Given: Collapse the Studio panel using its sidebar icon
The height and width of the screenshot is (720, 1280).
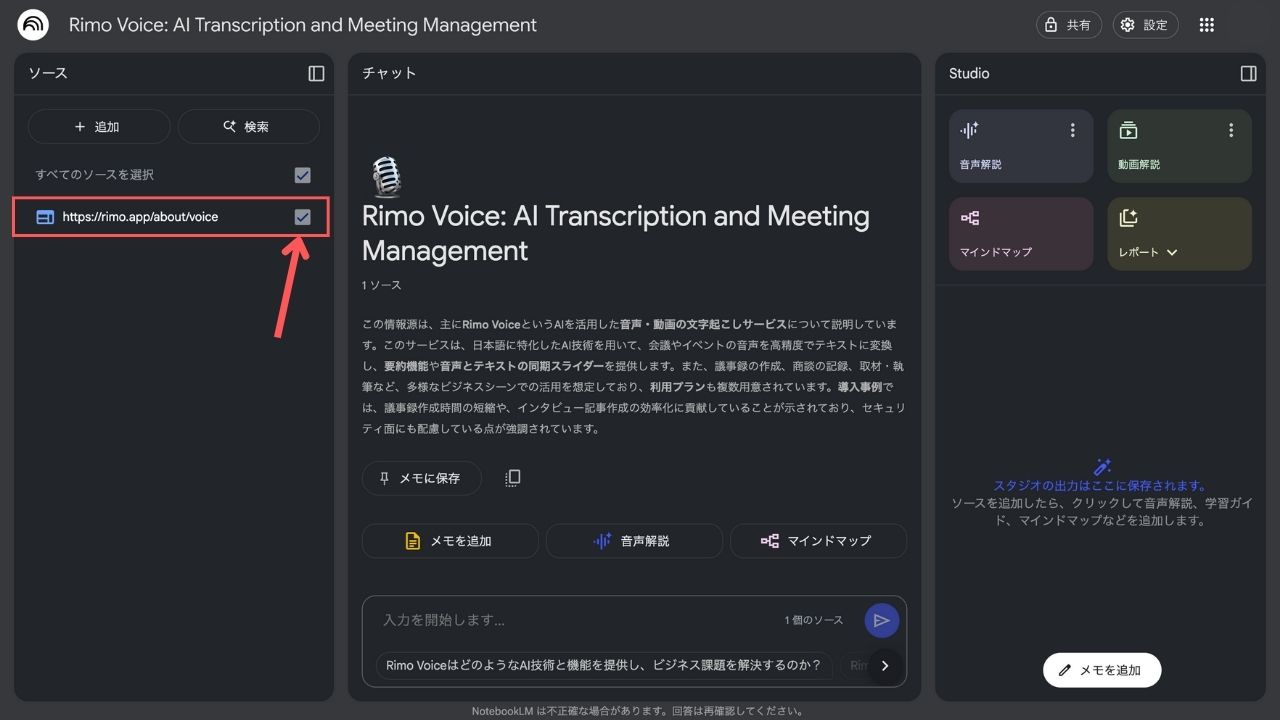Looking at the screenshot, I should pyautogui.click(x=1248, y=73).
